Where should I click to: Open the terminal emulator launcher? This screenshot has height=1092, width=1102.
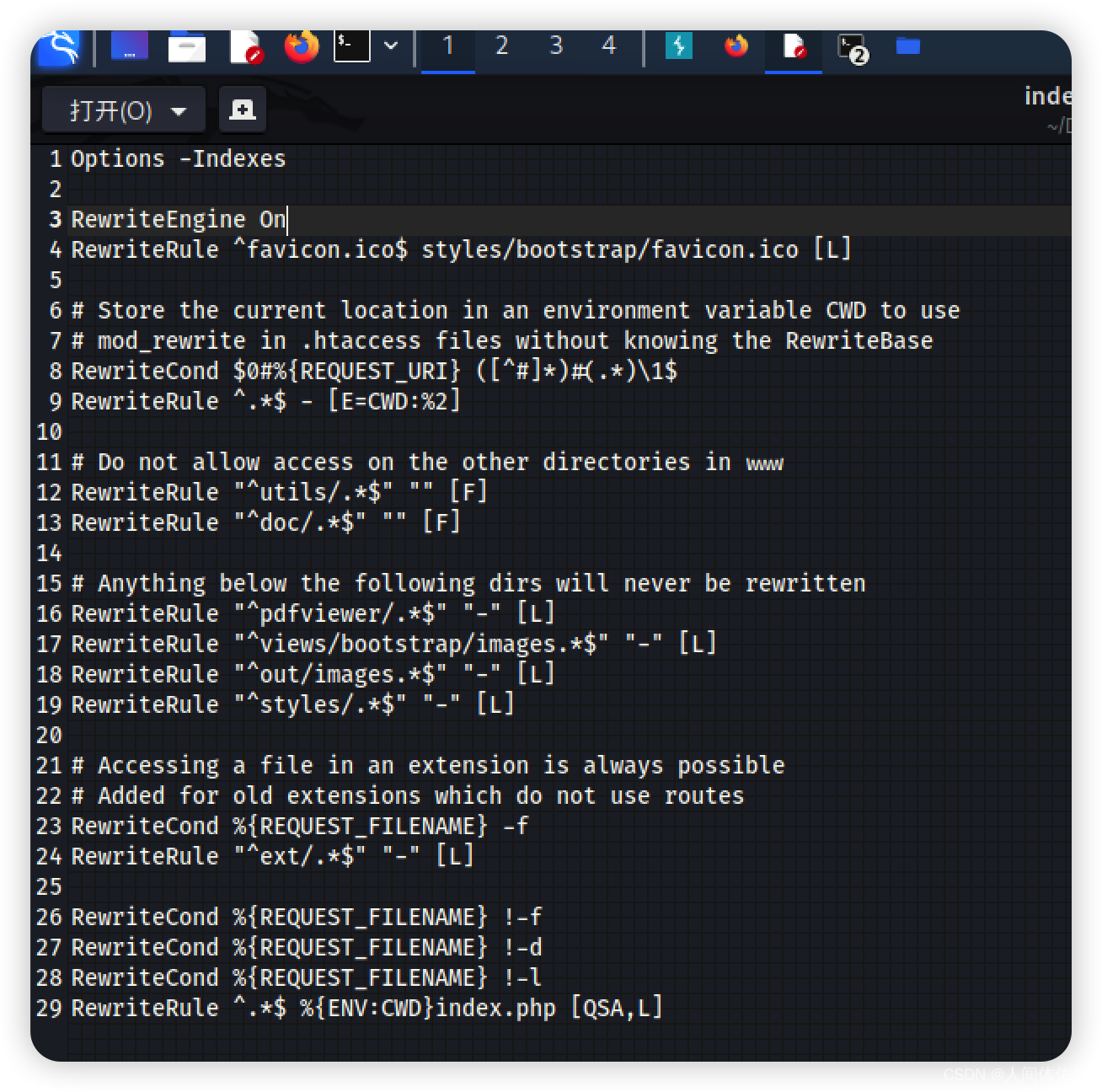[x=351, y=45]
